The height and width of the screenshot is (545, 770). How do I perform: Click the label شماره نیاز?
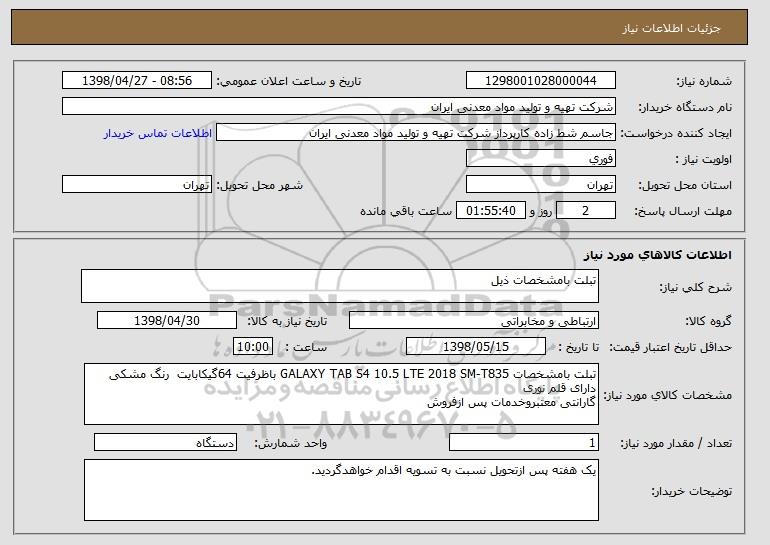(705, 81)
